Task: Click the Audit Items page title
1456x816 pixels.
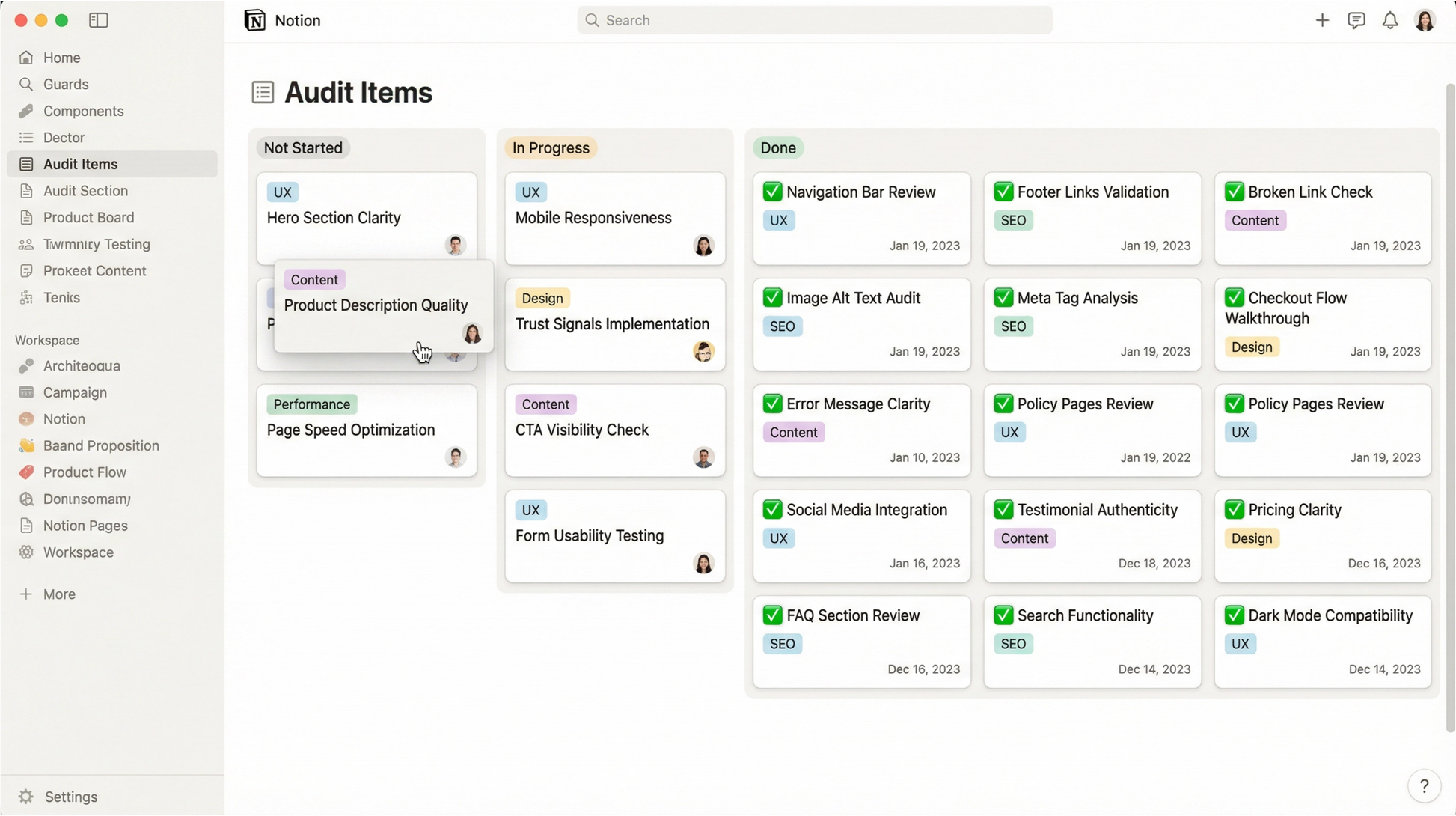Action: 358,91
